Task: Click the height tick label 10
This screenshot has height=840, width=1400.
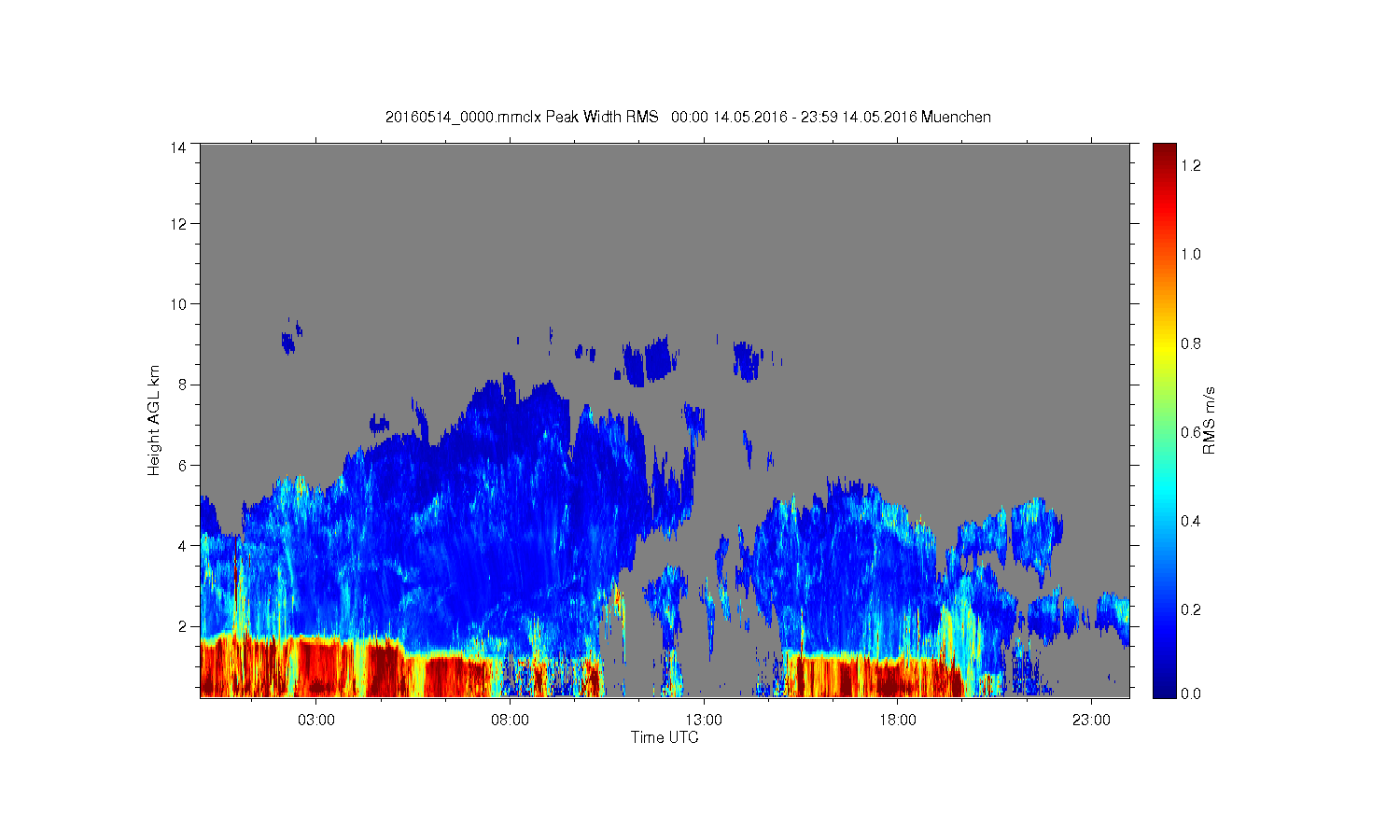Action: [177, 303]
